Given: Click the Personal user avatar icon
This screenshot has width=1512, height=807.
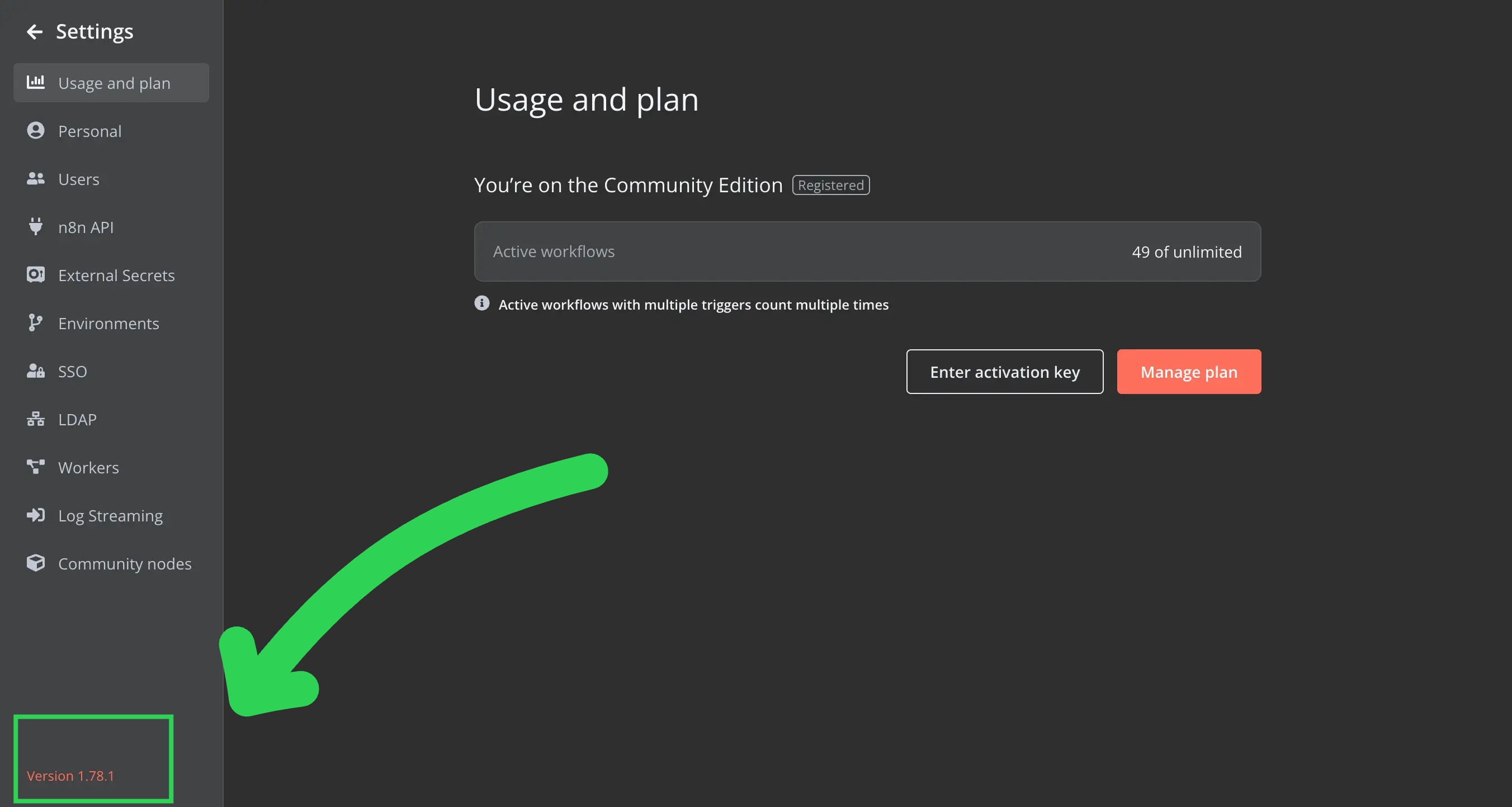Looking at the screenshot, I should tap(36, 130).
